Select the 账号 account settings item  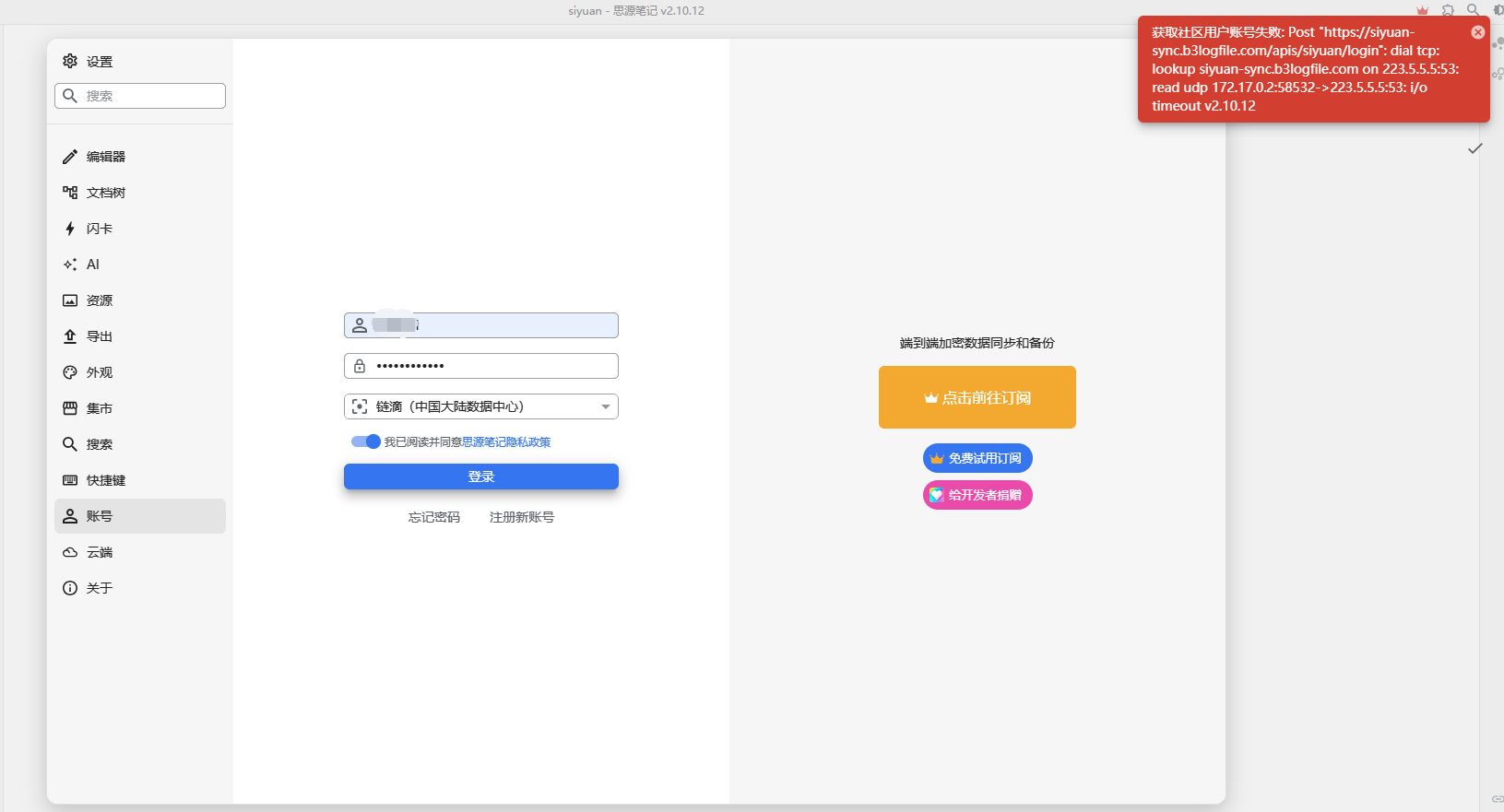(140, 516)
